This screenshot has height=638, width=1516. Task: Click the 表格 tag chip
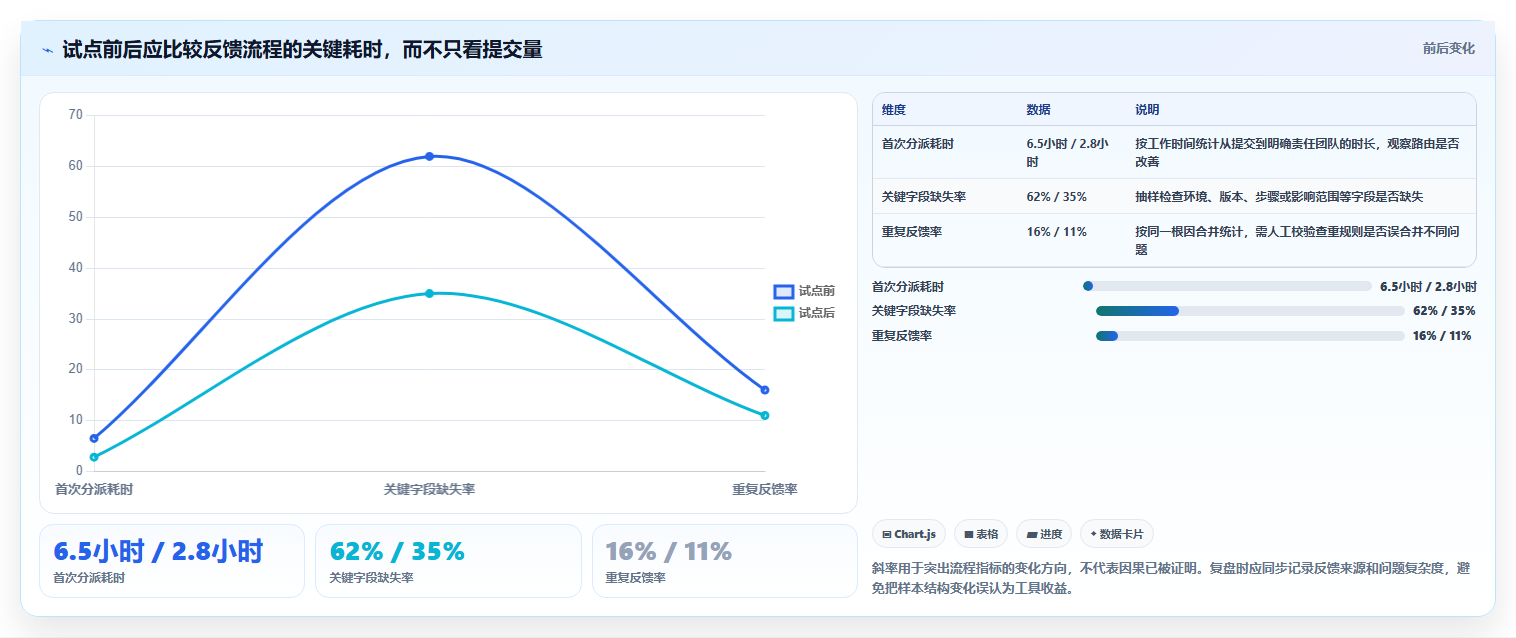coord(981,534)
